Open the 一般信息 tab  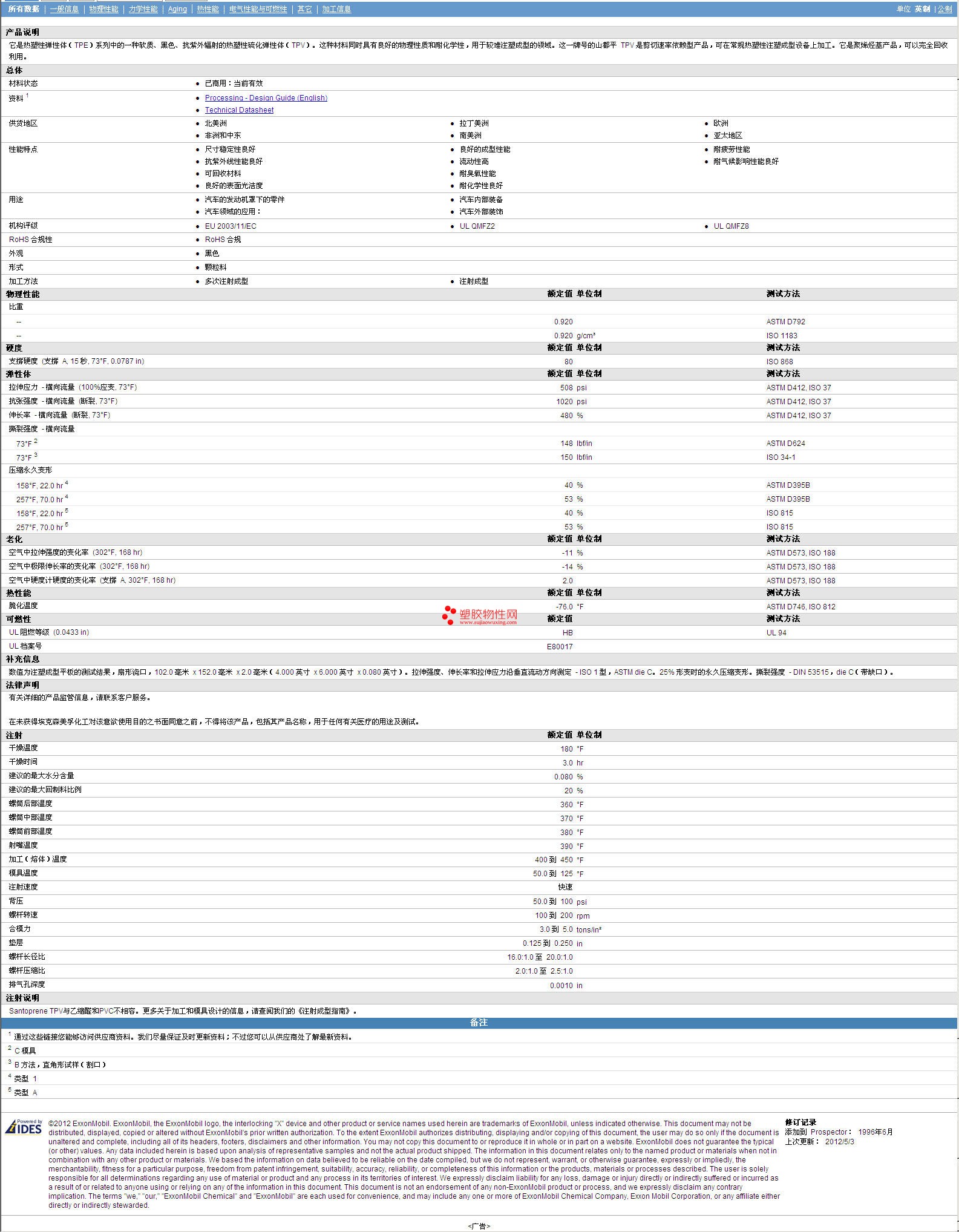coord(64,9)
